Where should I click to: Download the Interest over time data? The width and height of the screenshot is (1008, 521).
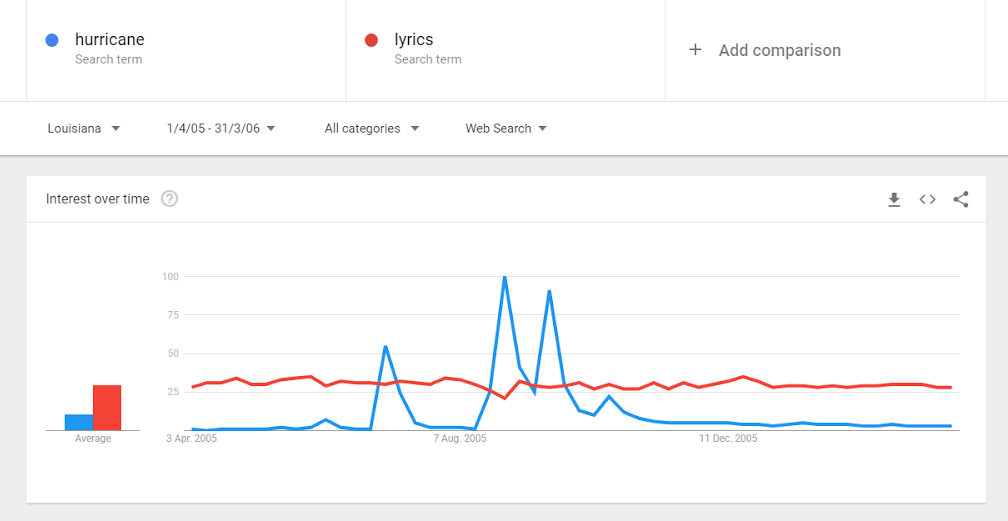pos(894,200)
